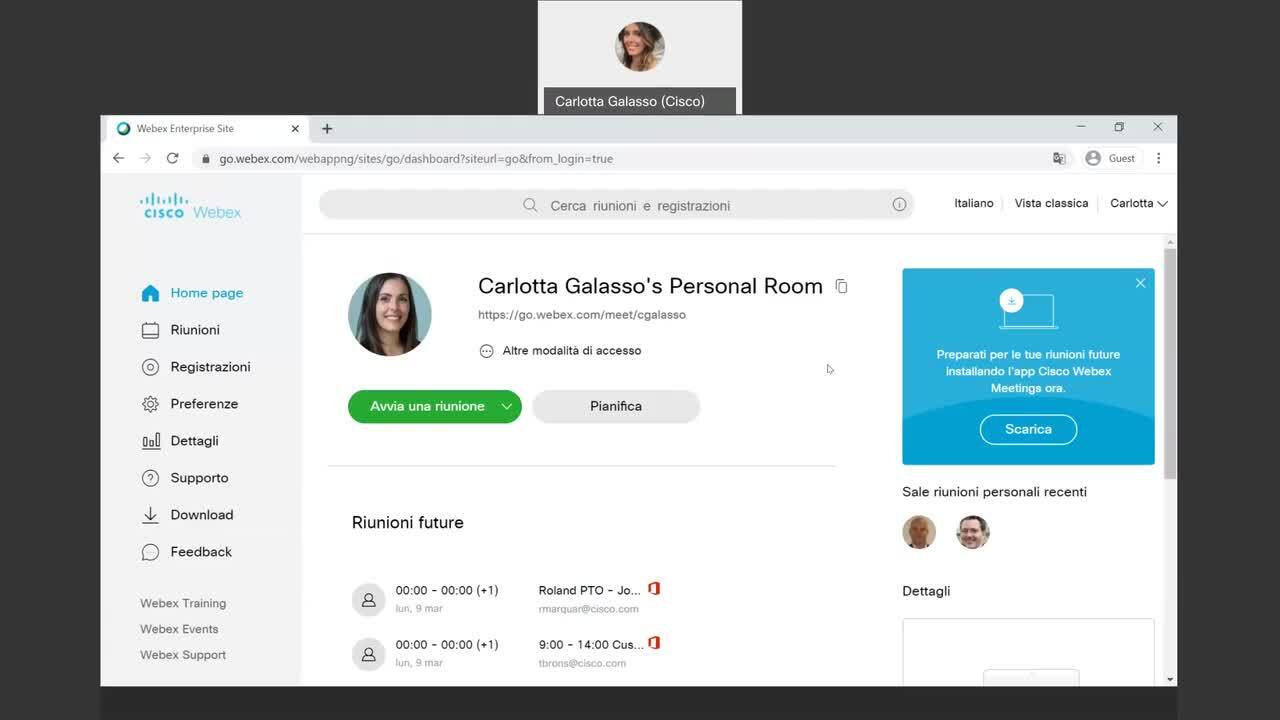Click the Feedback speech bubble icon
The width and height of the screenshot is (1280, 720).
[150, 552]
